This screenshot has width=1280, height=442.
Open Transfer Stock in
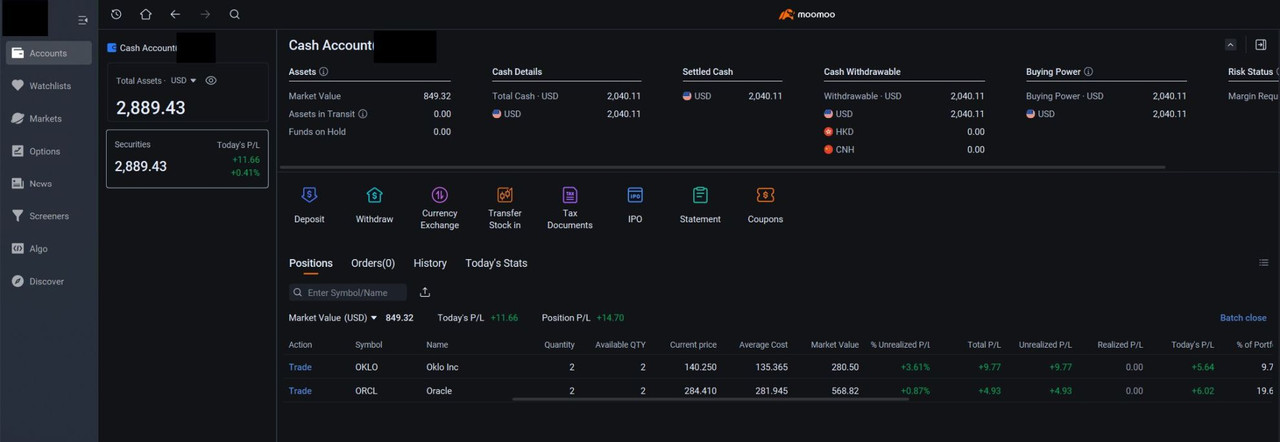[505, 195]
